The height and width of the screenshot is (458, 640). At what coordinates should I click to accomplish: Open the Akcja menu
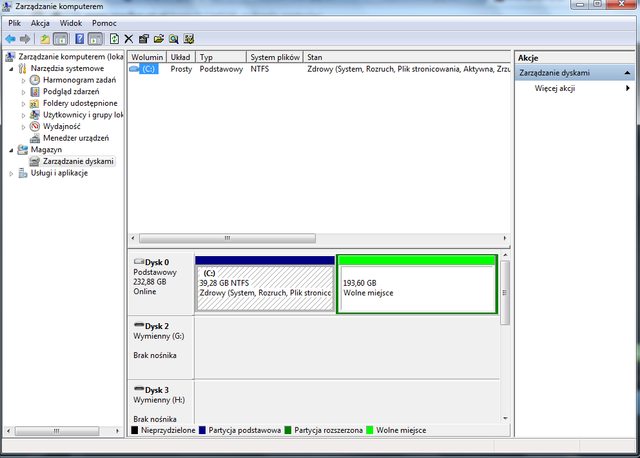coord(40,23)
